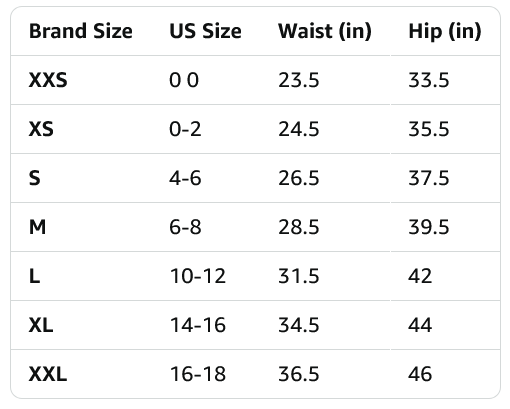Select the M brand size row label

coord(37,227)
